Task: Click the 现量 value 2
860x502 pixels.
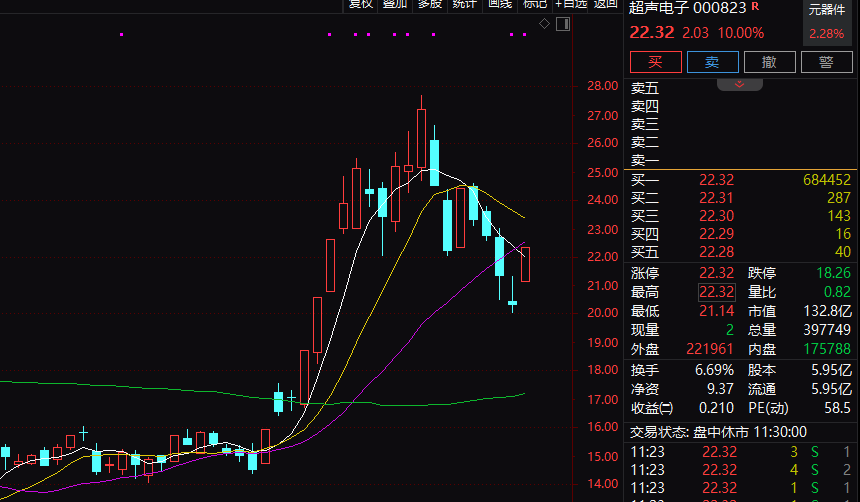Action: [x=729, y=330]
